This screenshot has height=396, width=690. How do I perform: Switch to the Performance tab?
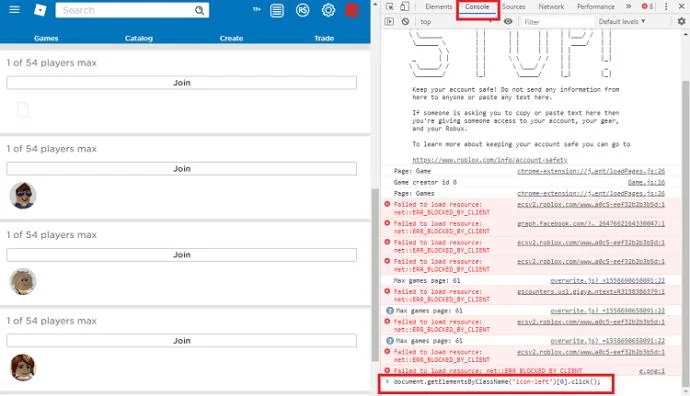coord(596,7)
